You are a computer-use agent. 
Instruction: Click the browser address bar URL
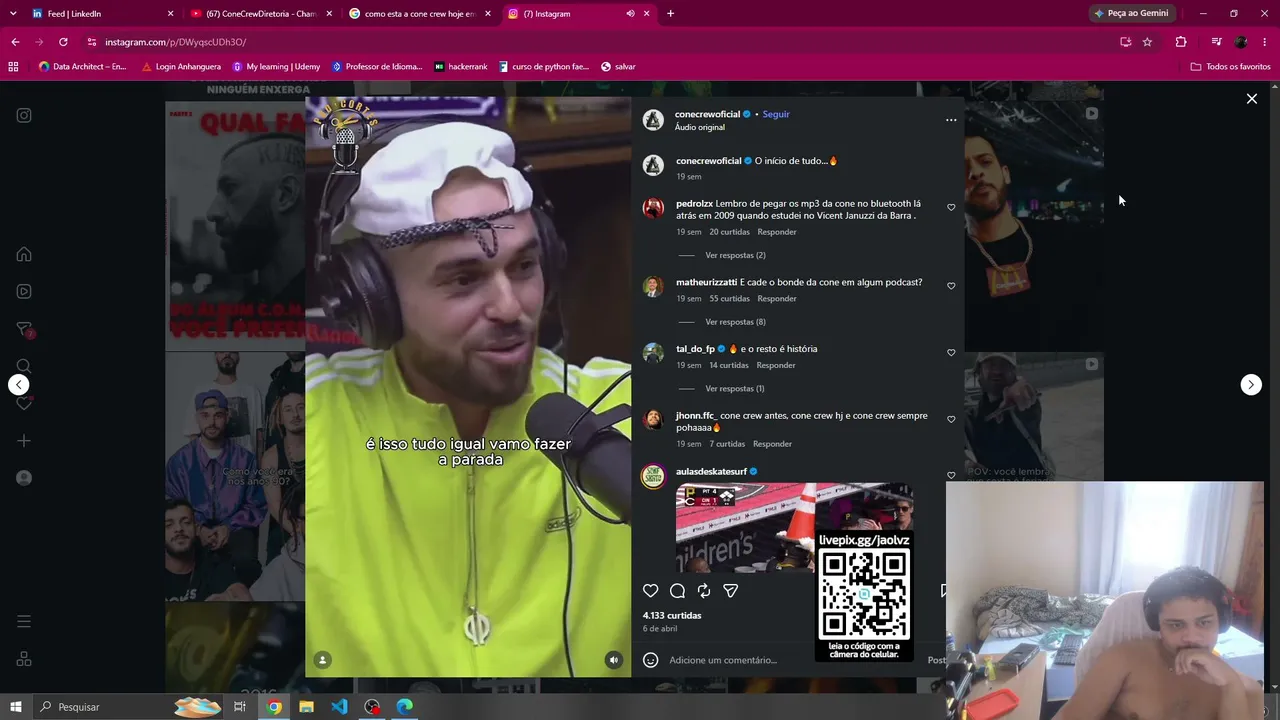176,42
